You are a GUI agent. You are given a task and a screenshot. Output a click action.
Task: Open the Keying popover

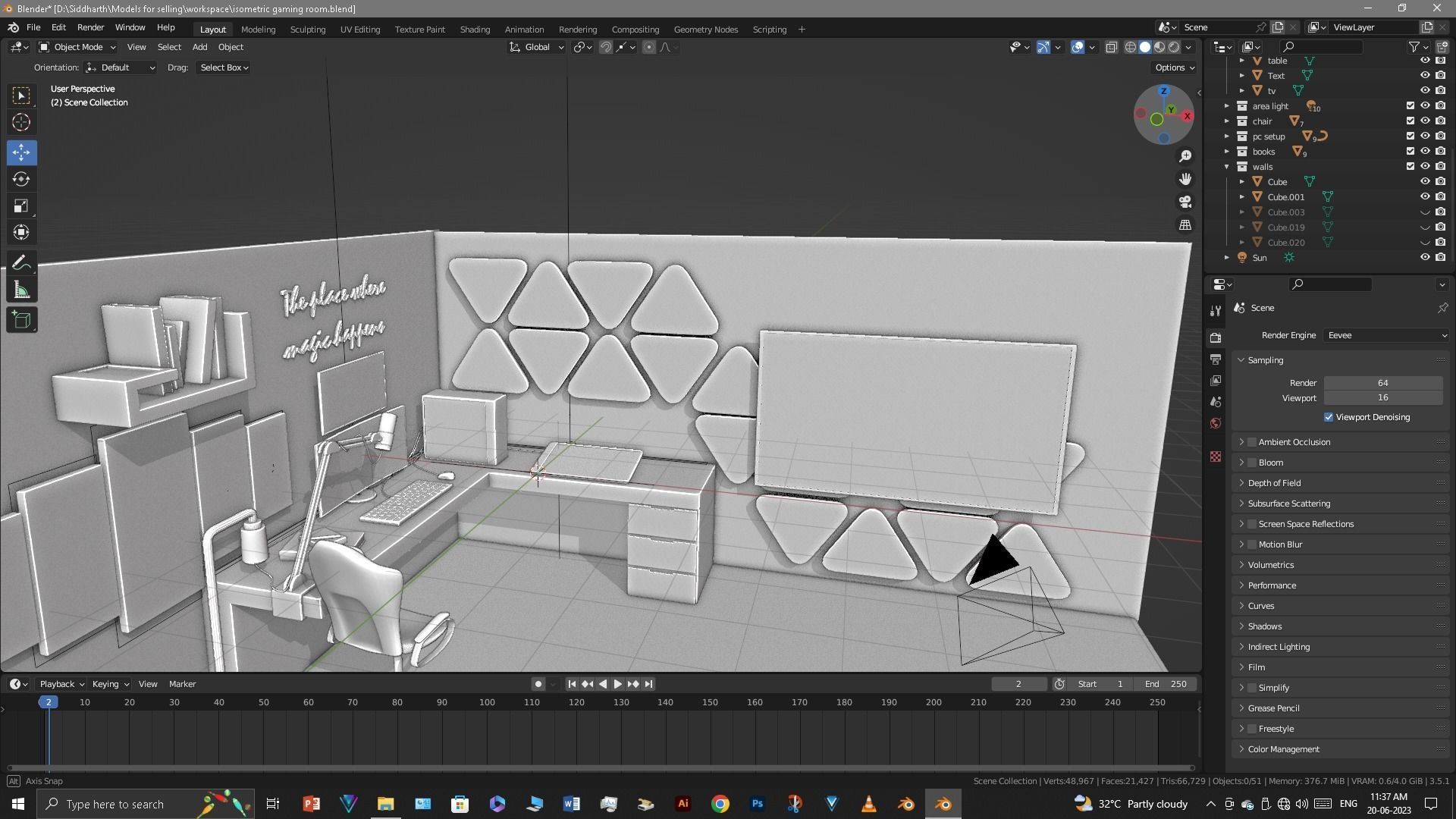[110, 684]
